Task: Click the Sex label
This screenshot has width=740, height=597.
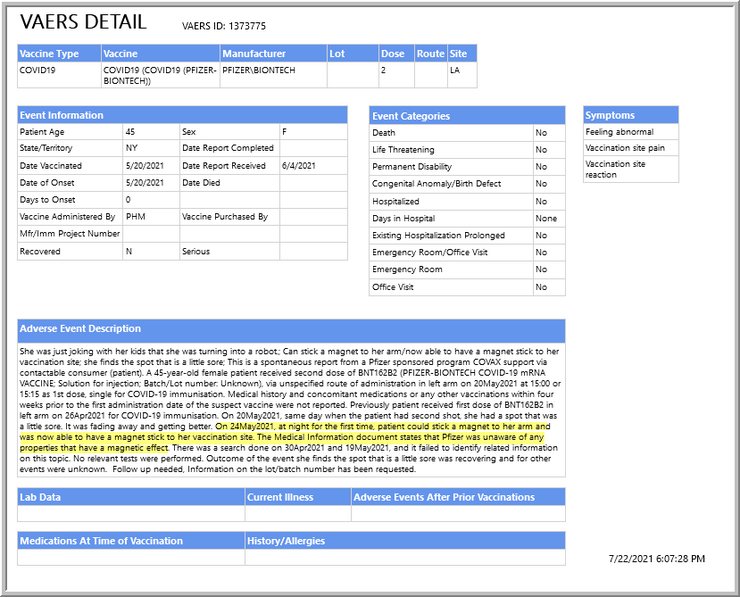Action: pyautogui.click(x=189, y=132)
